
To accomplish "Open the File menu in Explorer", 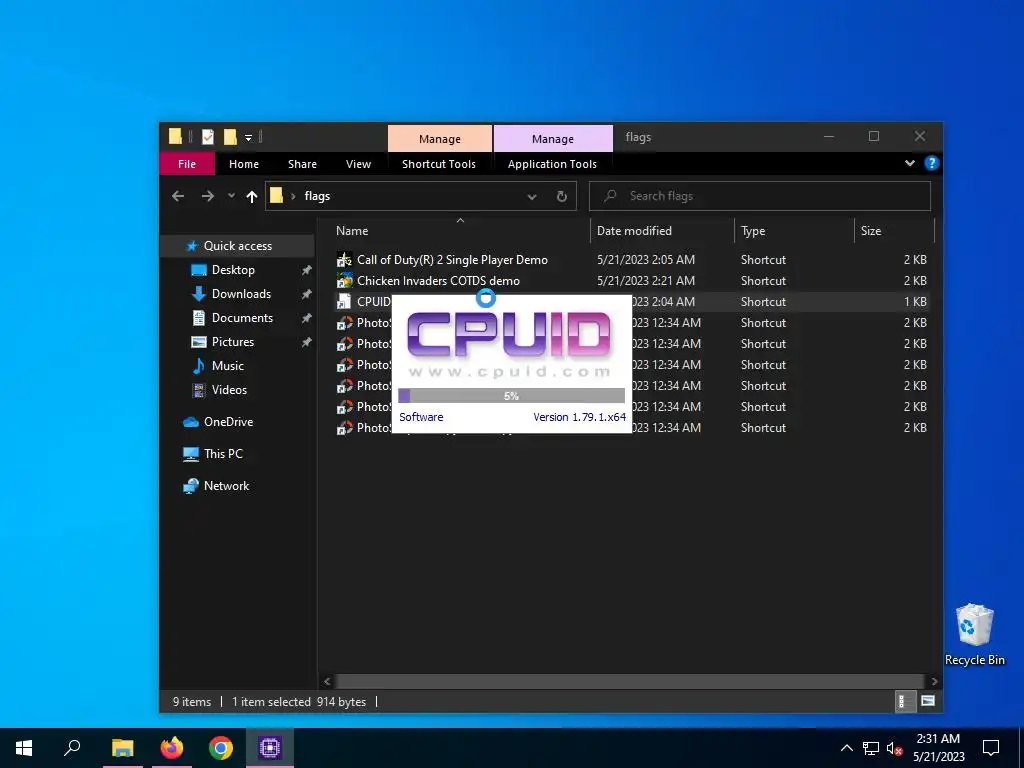I will (187, 164).
